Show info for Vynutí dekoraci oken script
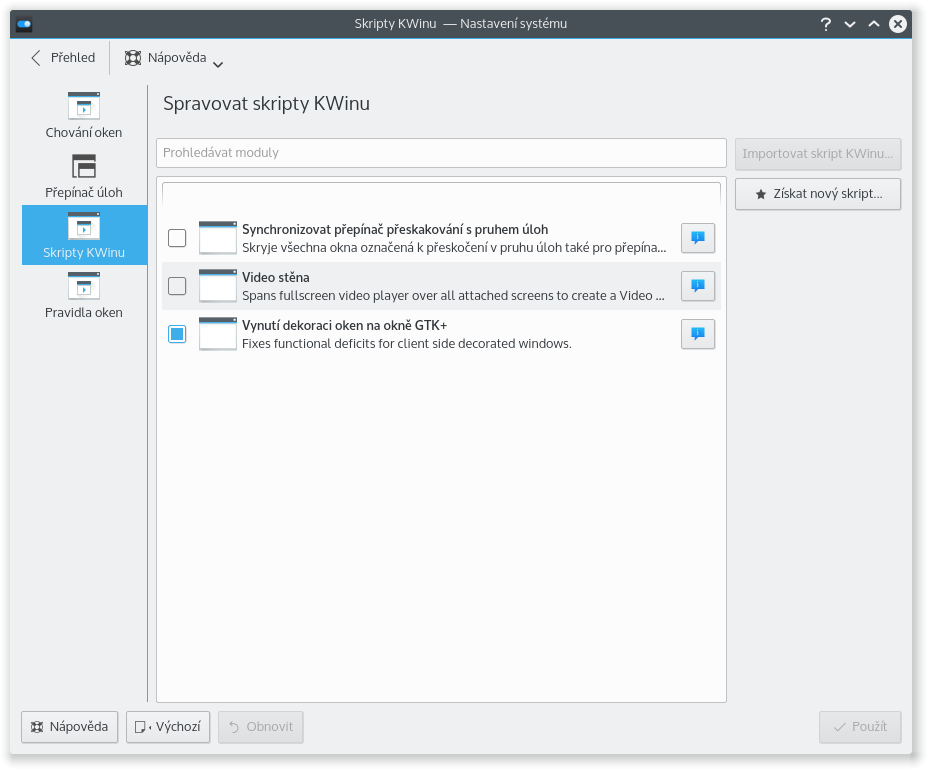Image resolution: width=928 pixels, height=770 pixels. [698, 334]
